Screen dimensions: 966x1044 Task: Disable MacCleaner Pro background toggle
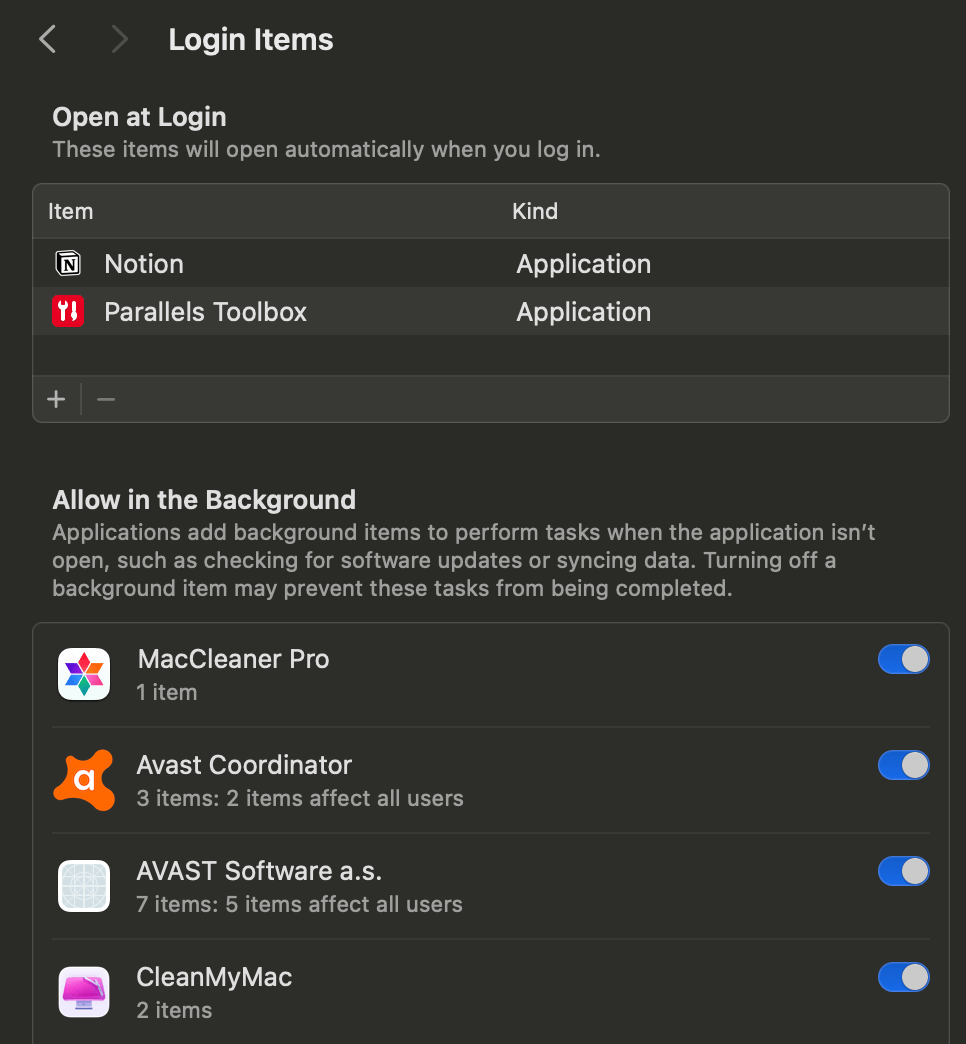click(903, 659)
